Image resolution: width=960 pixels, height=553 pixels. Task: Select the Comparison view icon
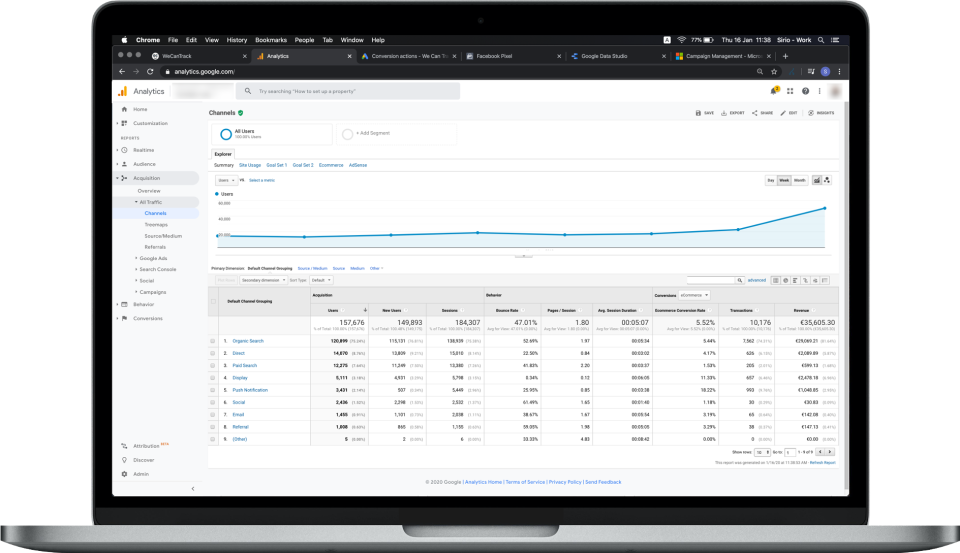805,280
